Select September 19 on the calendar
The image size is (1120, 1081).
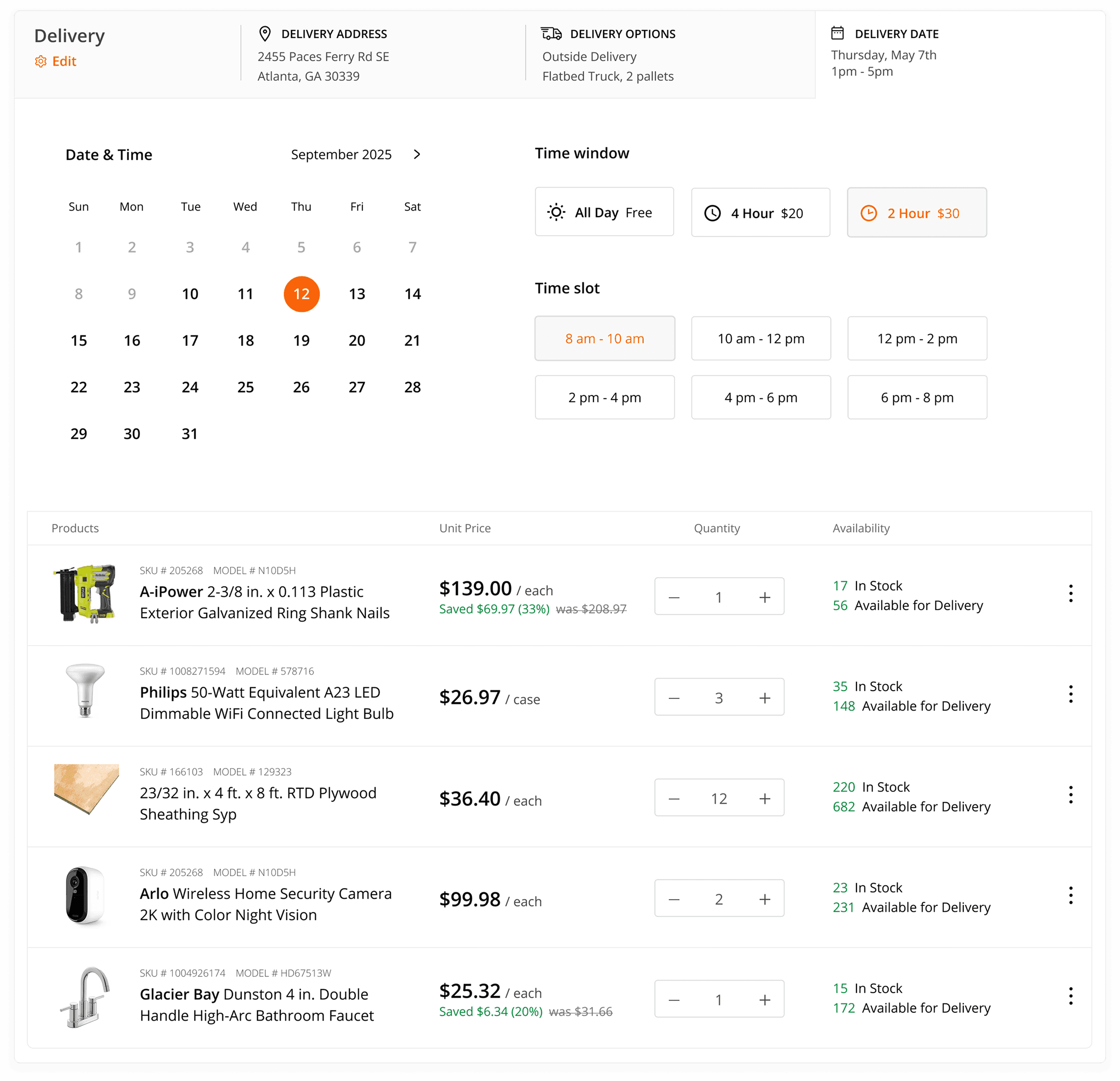[x=301, y=341]
